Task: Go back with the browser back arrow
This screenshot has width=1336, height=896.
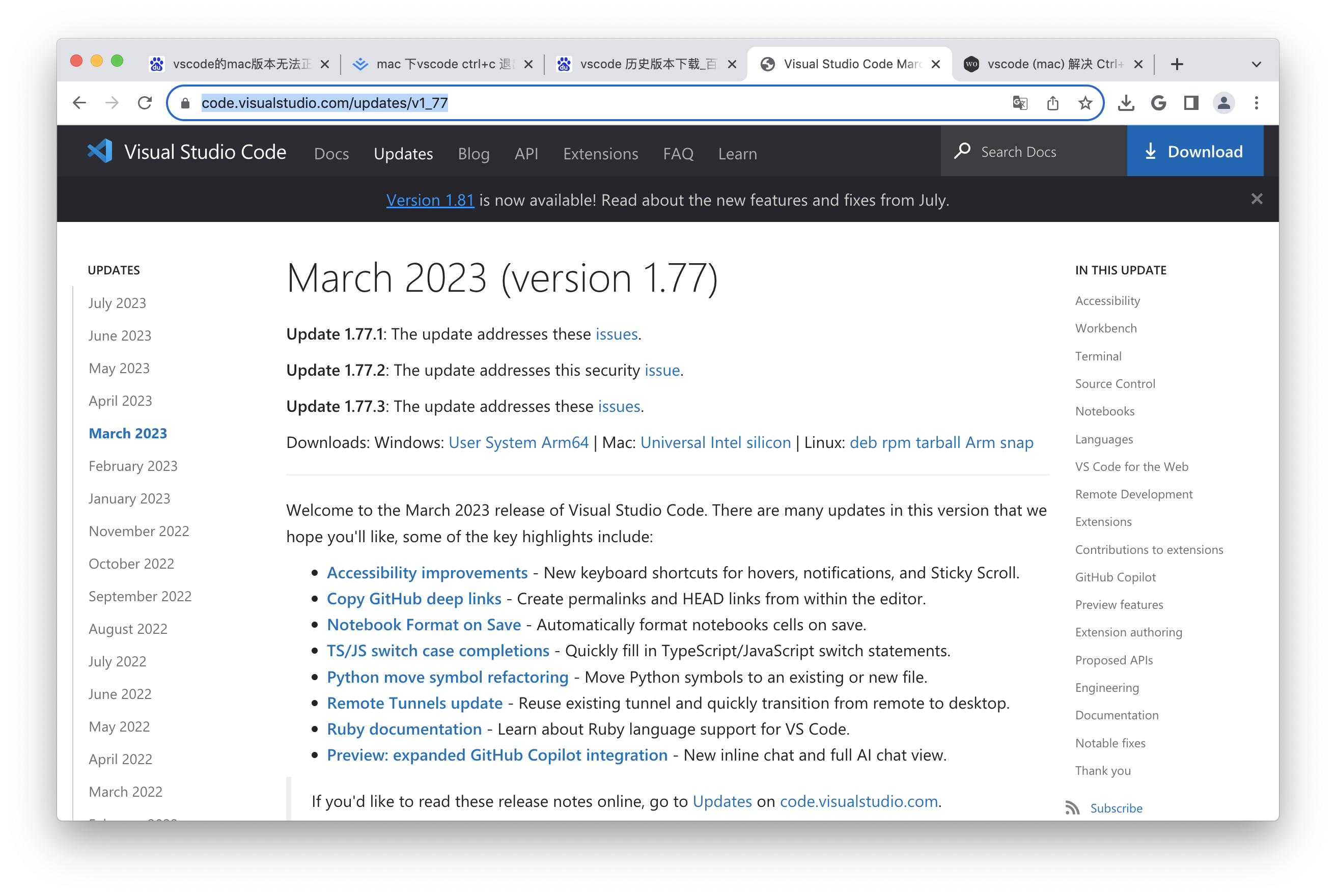Action: click(79, 103)
